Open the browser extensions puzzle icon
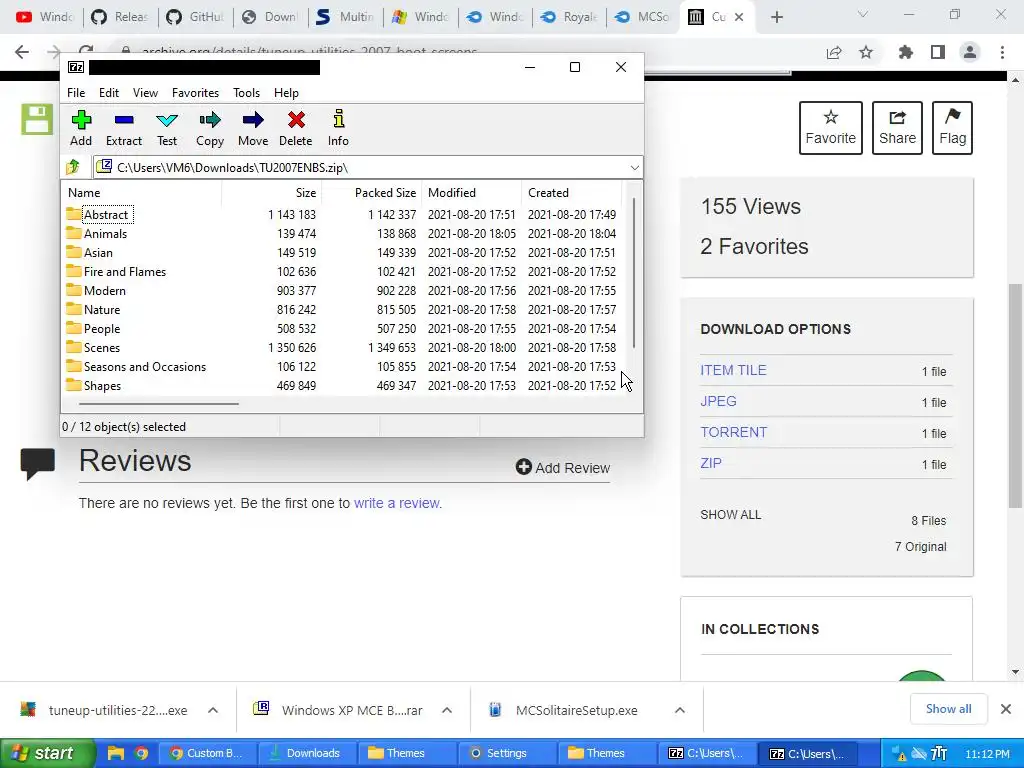This screenshot has height=768, width=1024. pos(905,52)
